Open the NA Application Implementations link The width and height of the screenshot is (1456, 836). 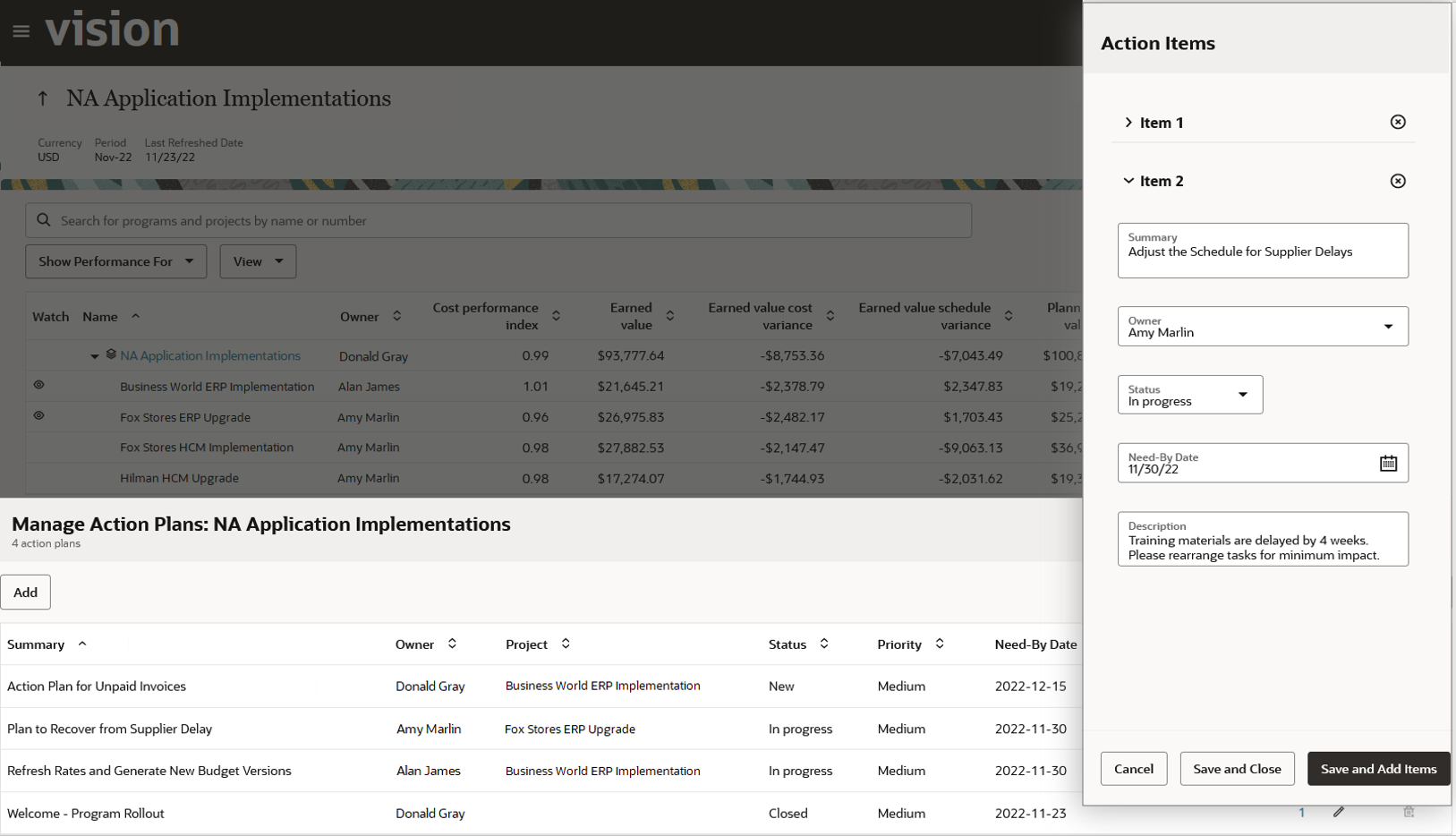pyautogui.click(x=210, y=355)
